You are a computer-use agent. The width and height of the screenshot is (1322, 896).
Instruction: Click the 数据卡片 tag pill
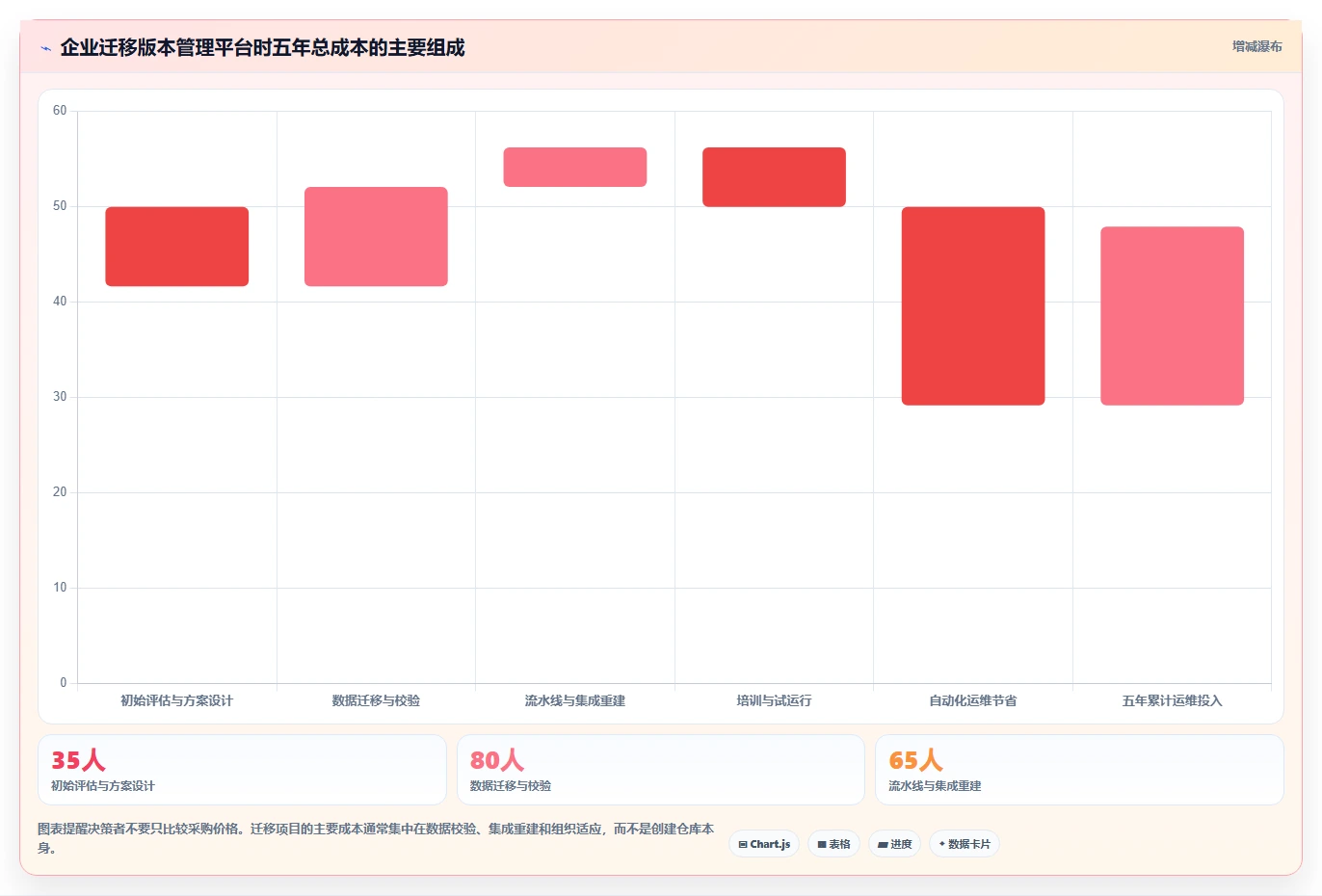(965, 844)
